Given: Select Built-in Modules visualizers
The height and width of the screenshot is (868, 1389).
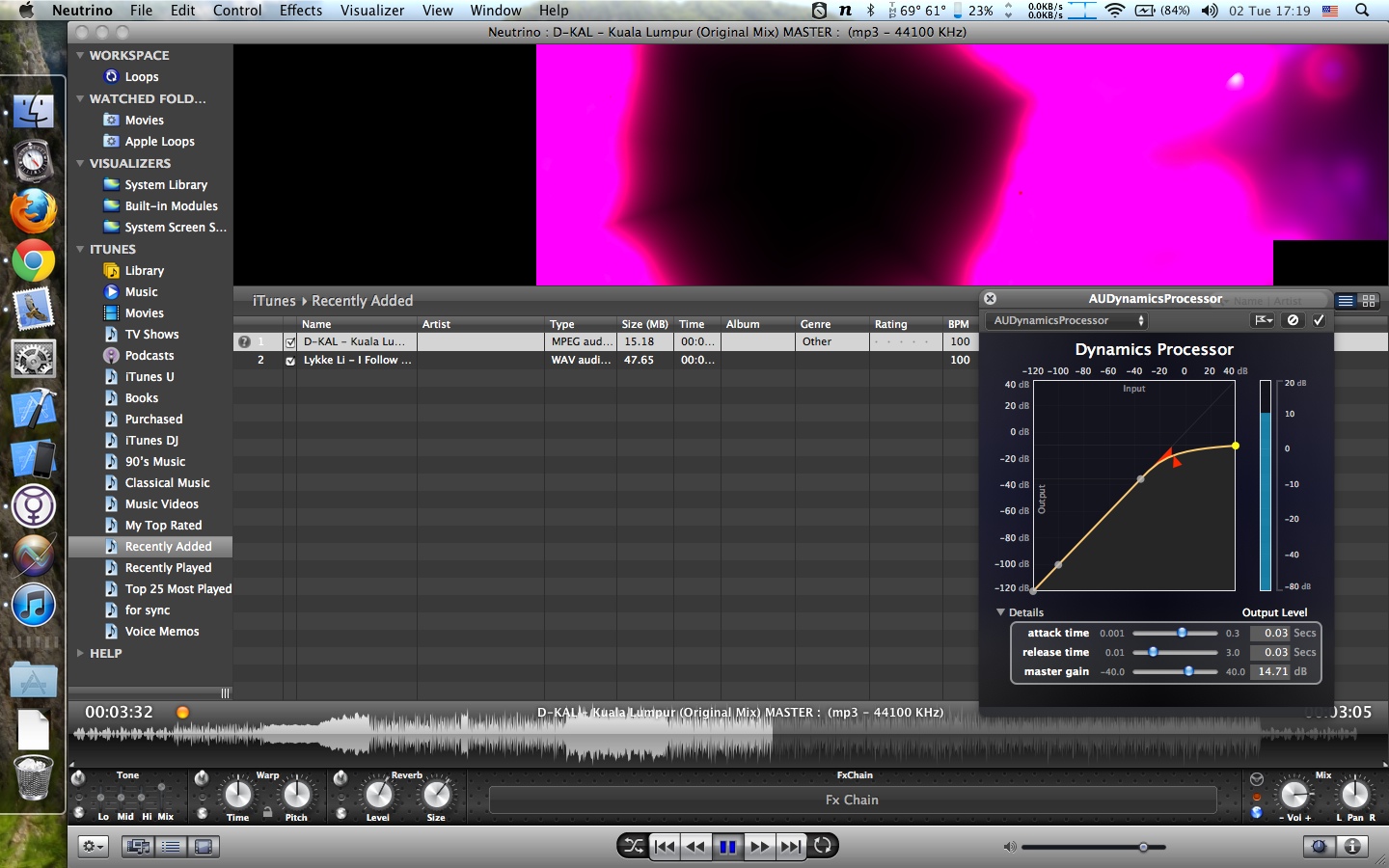Looking at the screenshot, I should click(171, 206).
